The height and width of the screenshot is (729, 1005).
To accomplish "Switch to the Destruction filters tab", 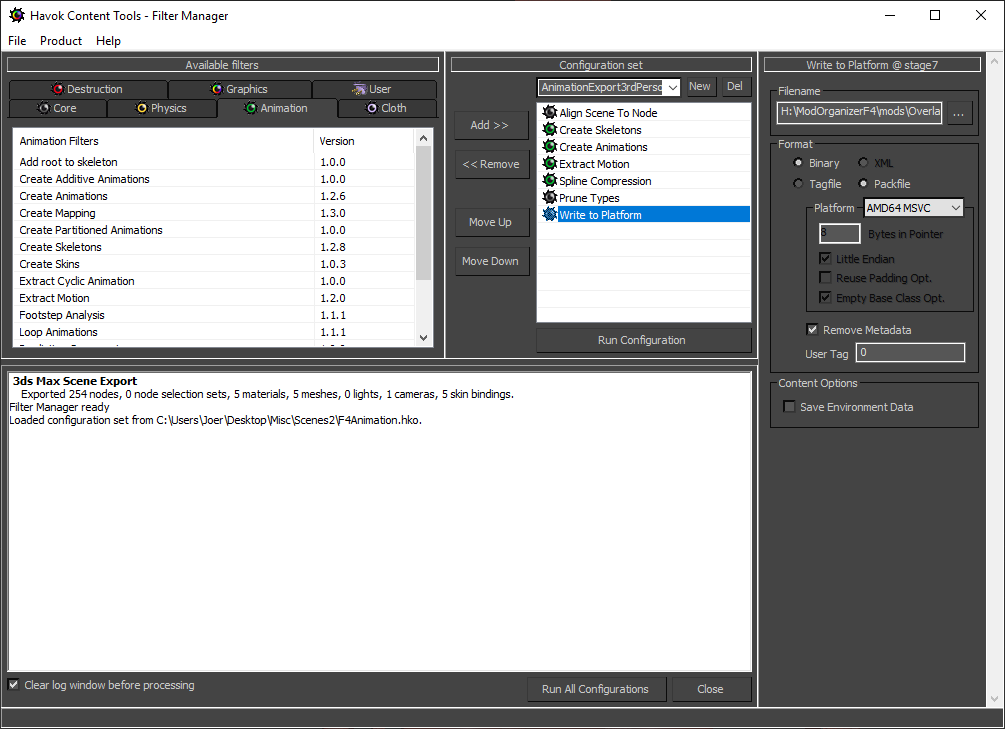I will click(x=88, y=89).
